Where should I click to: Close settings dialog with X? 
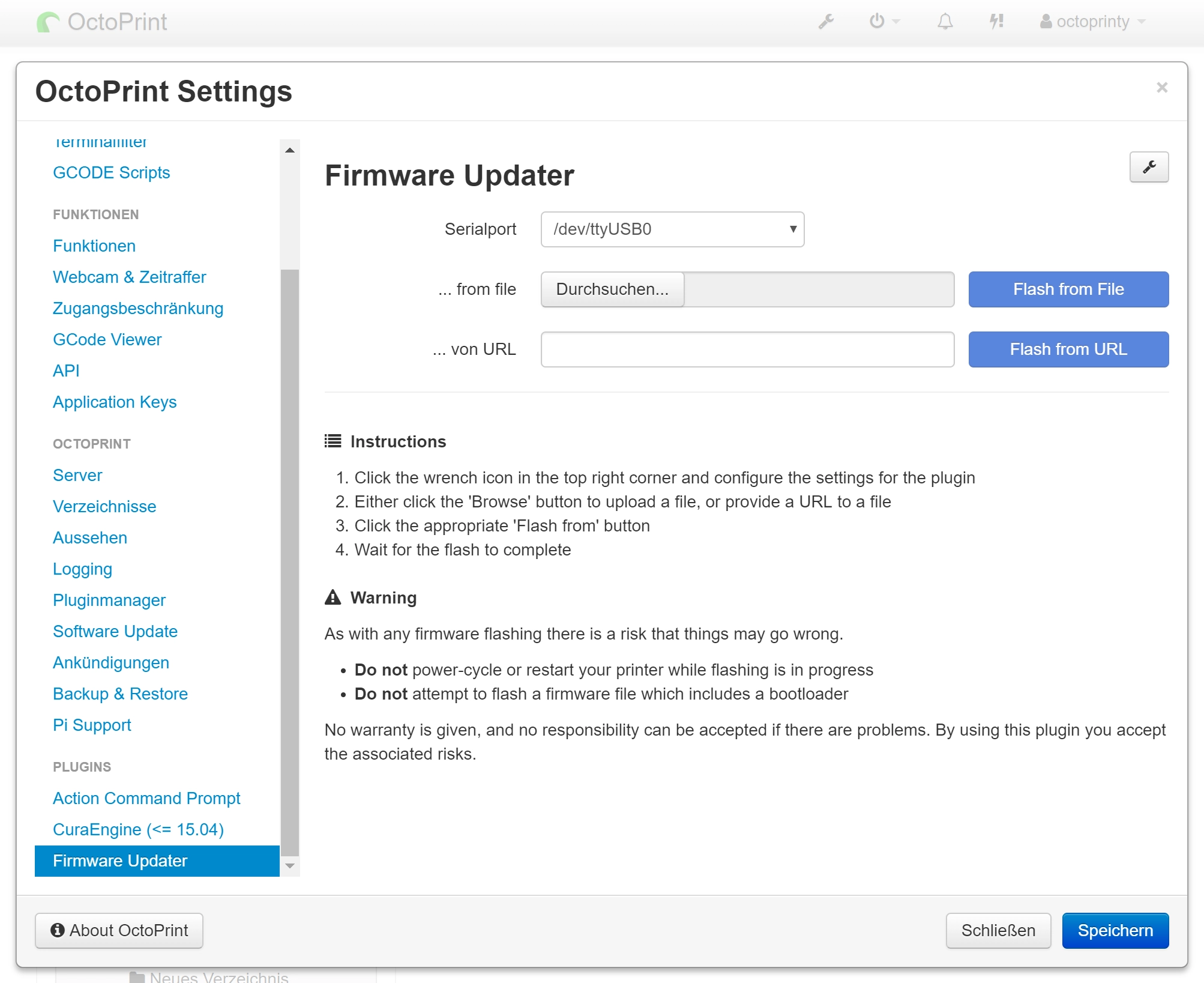[x=1162, y=88]
